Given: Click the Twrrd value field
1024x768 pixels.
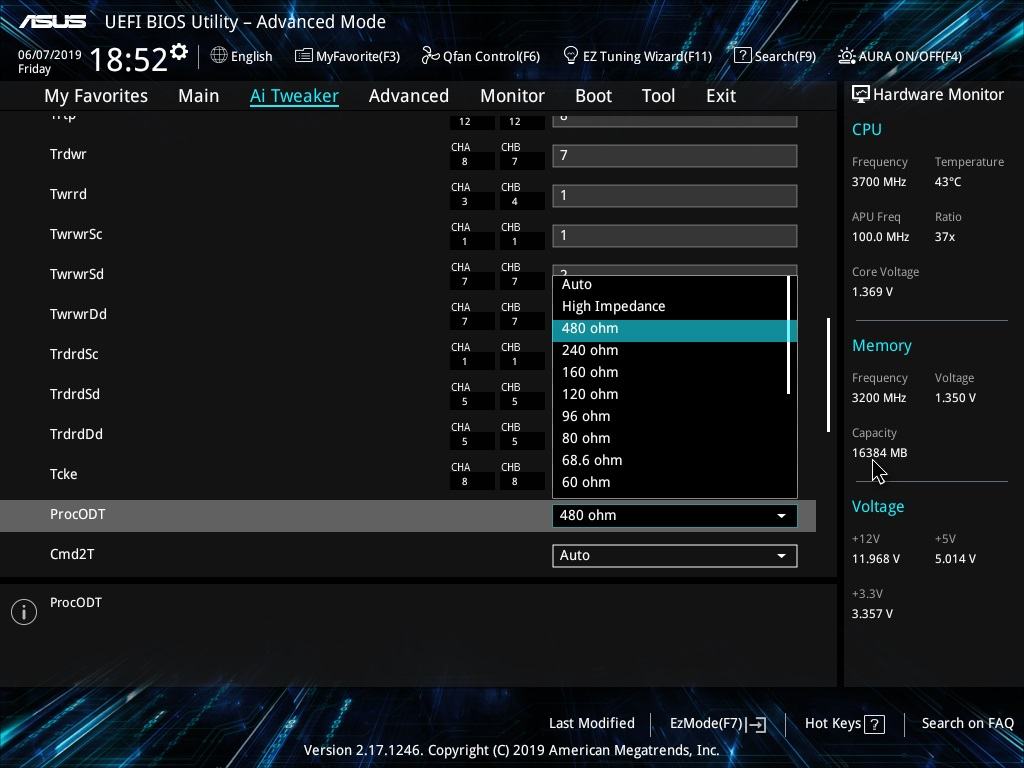Looking at the screenshot, I should (x=675, y=196).
